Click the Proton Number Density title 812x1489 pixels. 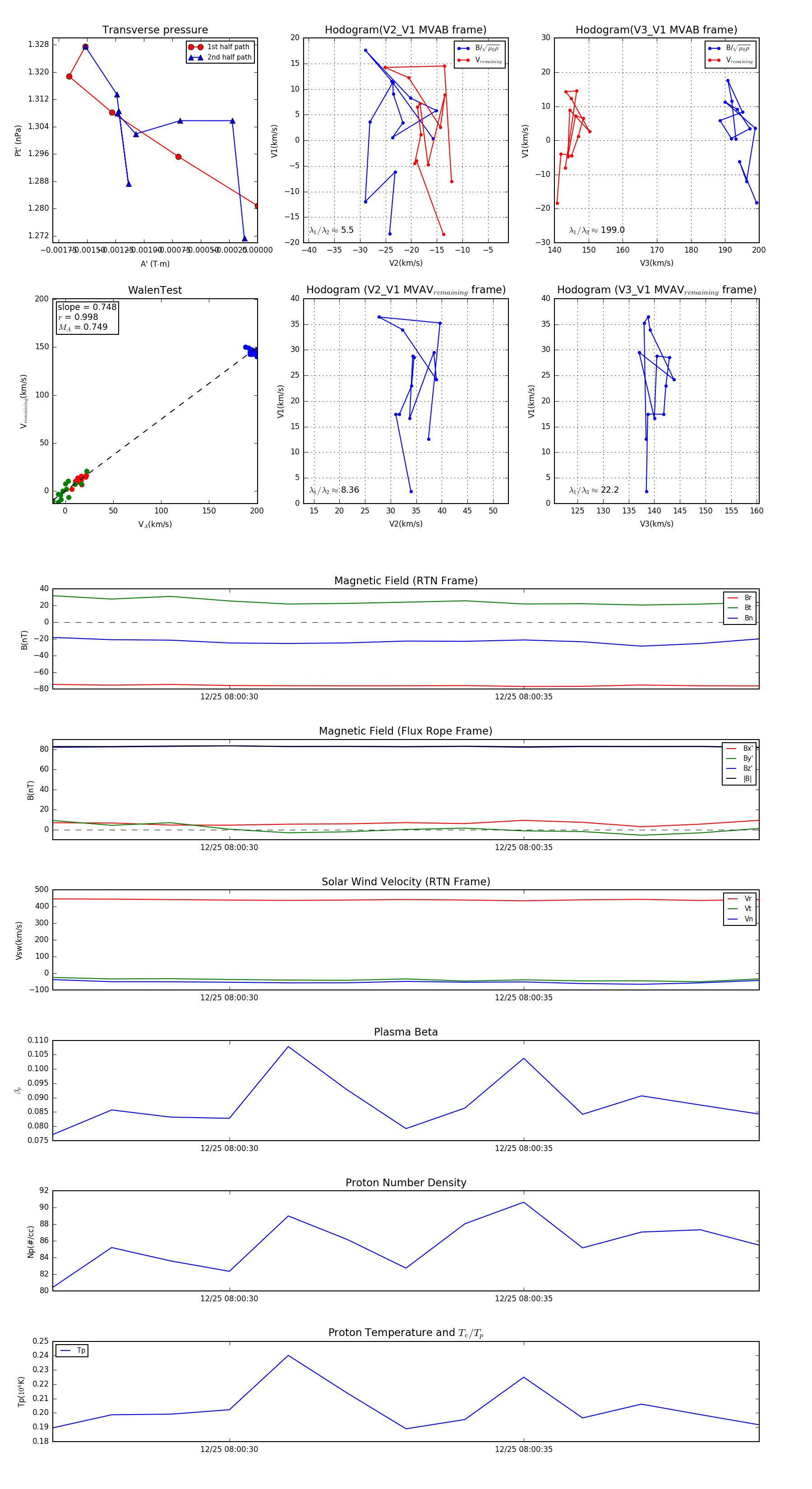pyautogui.click(x=406, y=1182)
